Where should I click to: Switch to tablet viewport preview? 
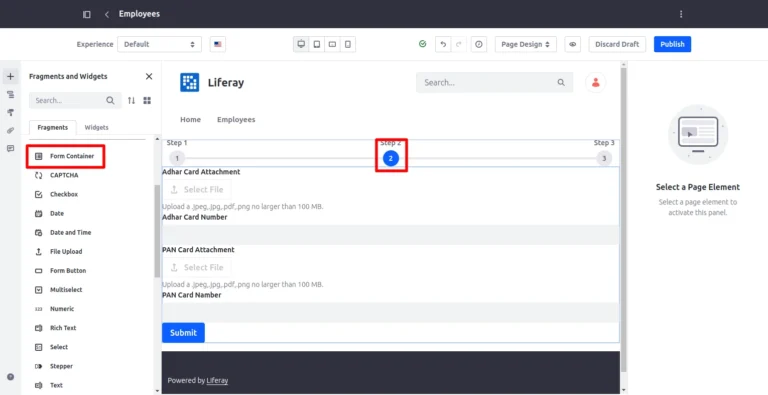point(317,44)
